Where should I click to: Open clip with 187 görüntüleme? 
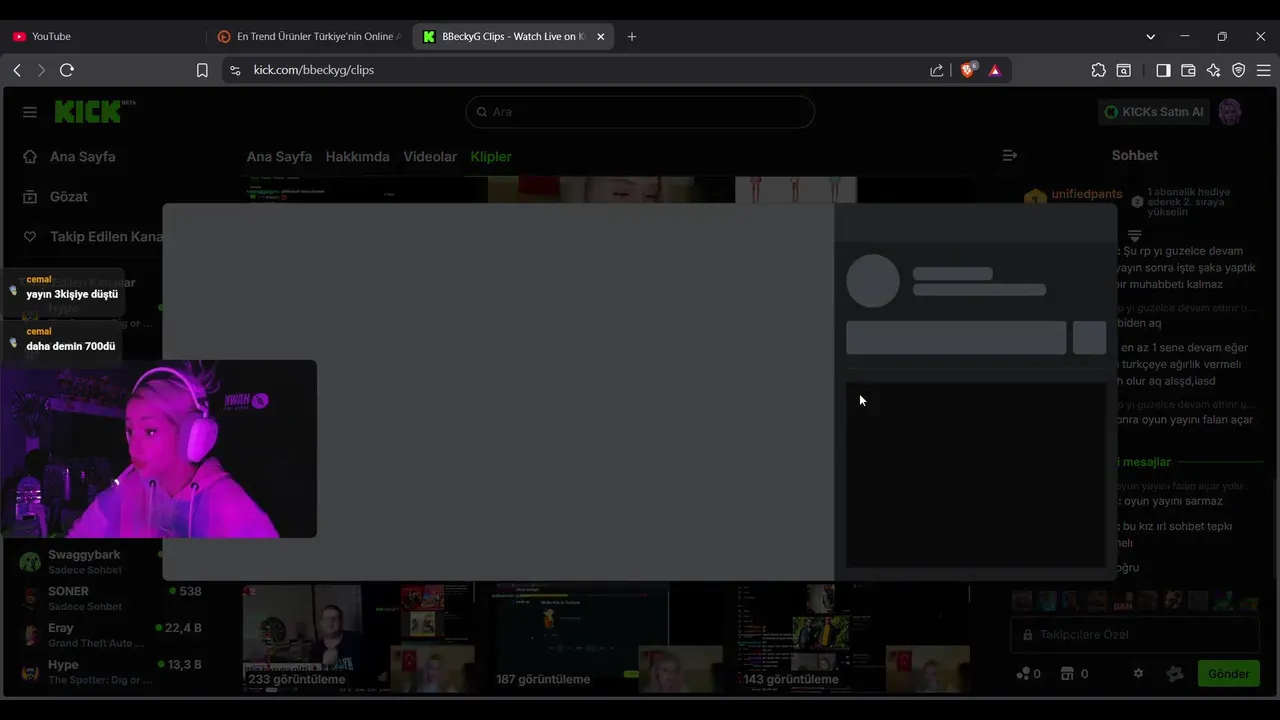[606, 639]
